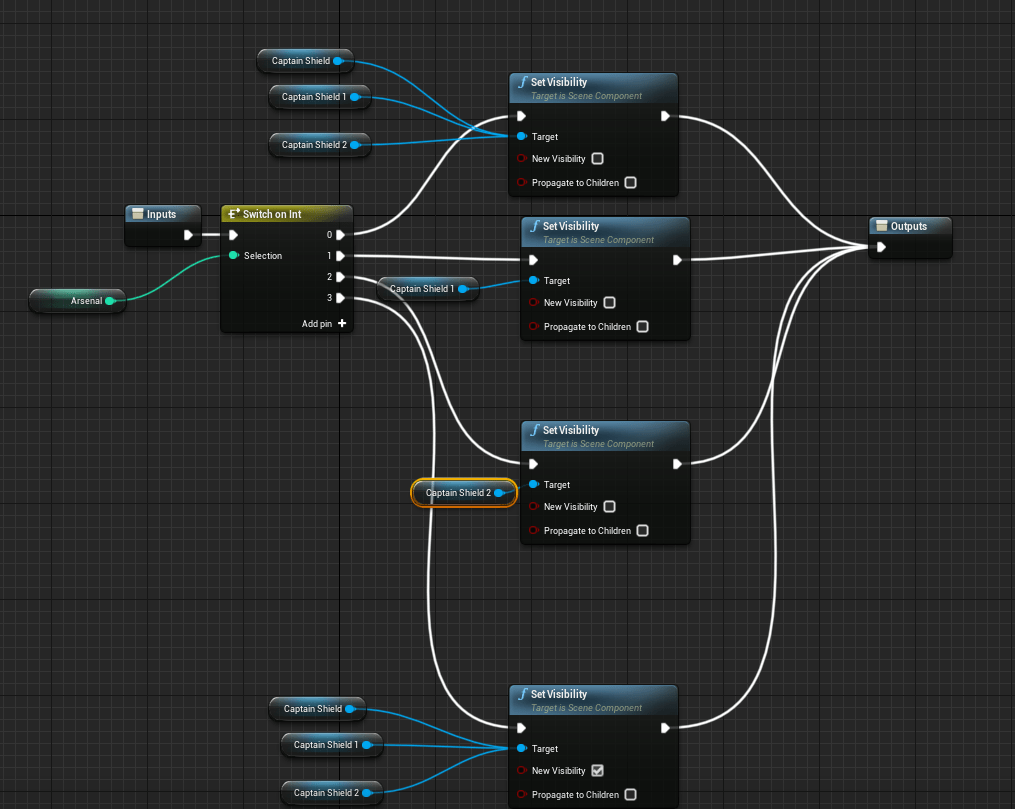
Task: Click output pin 3 on Switch on Int
Action: tap(340, 298)
